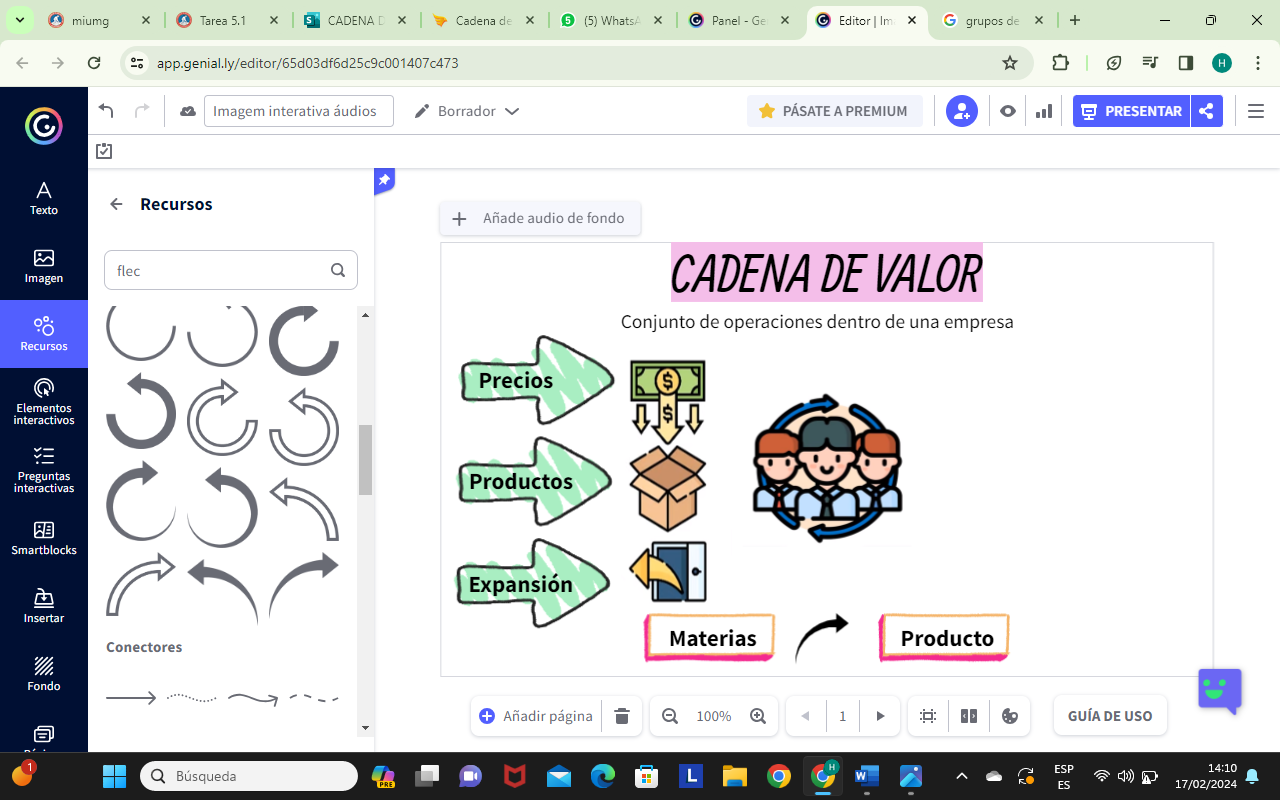1280x800 pixels.
Task: Toggle the side-by-side pages view icon
Action: [968, 716]
